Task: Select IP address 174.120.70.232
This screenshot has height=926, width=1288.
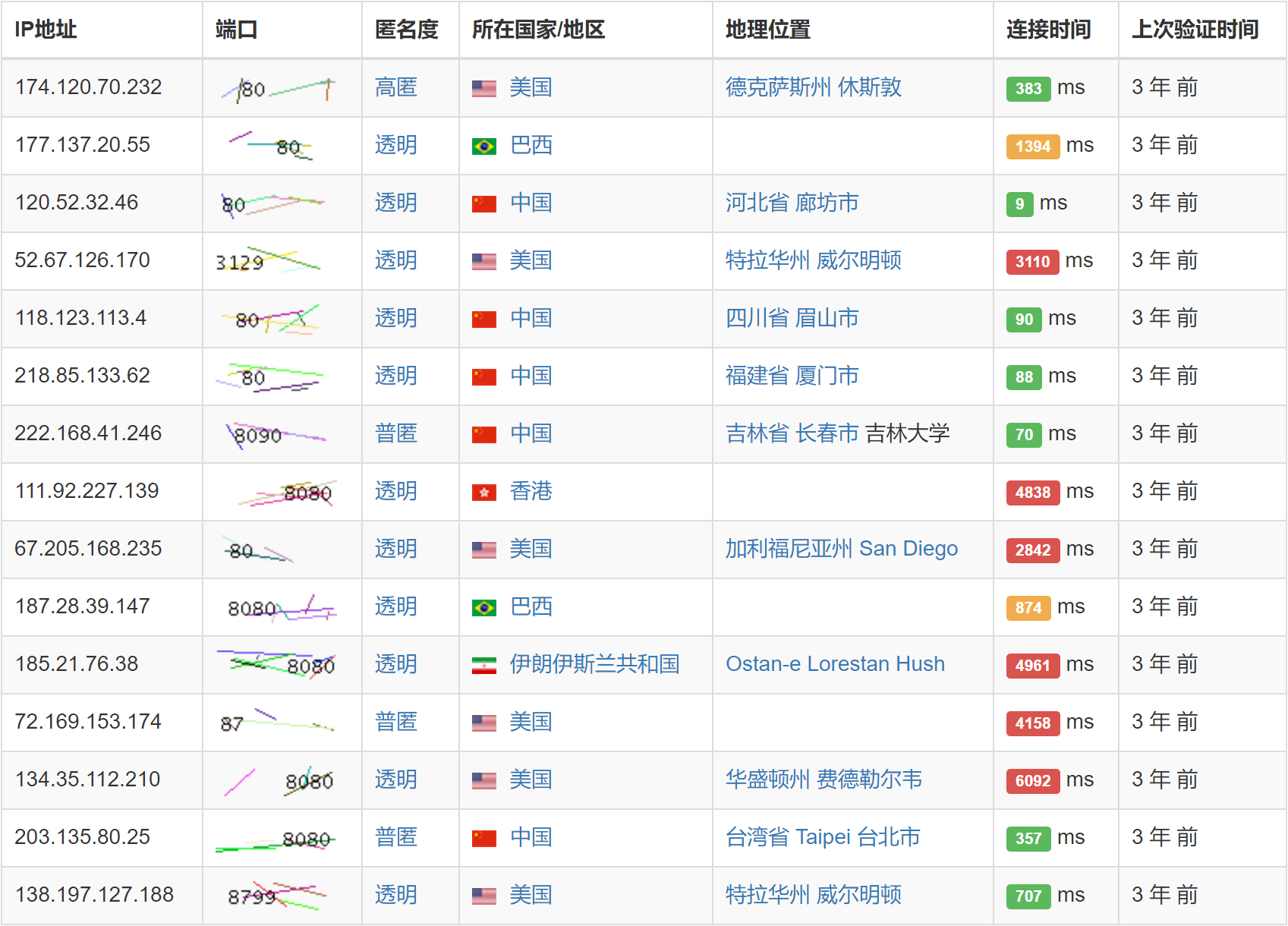Action: pyautogui.click(x=88, y=87)
